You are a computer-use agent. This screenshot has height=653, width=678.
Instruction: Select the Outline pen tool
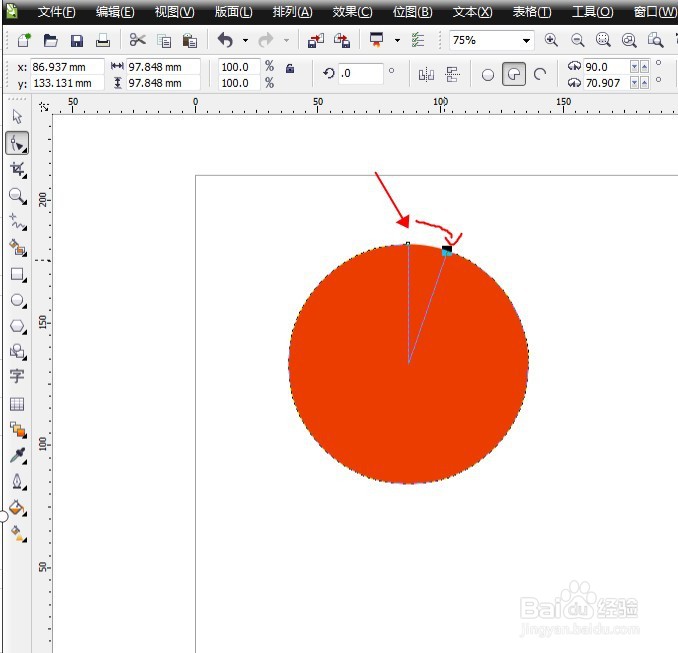pos(18,481)
